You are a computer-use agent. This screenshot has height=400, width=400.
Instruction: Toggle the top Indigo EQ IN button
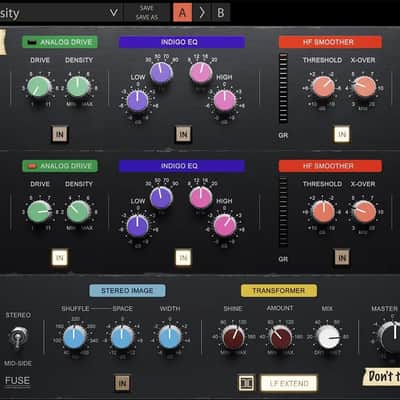[183, 134]
